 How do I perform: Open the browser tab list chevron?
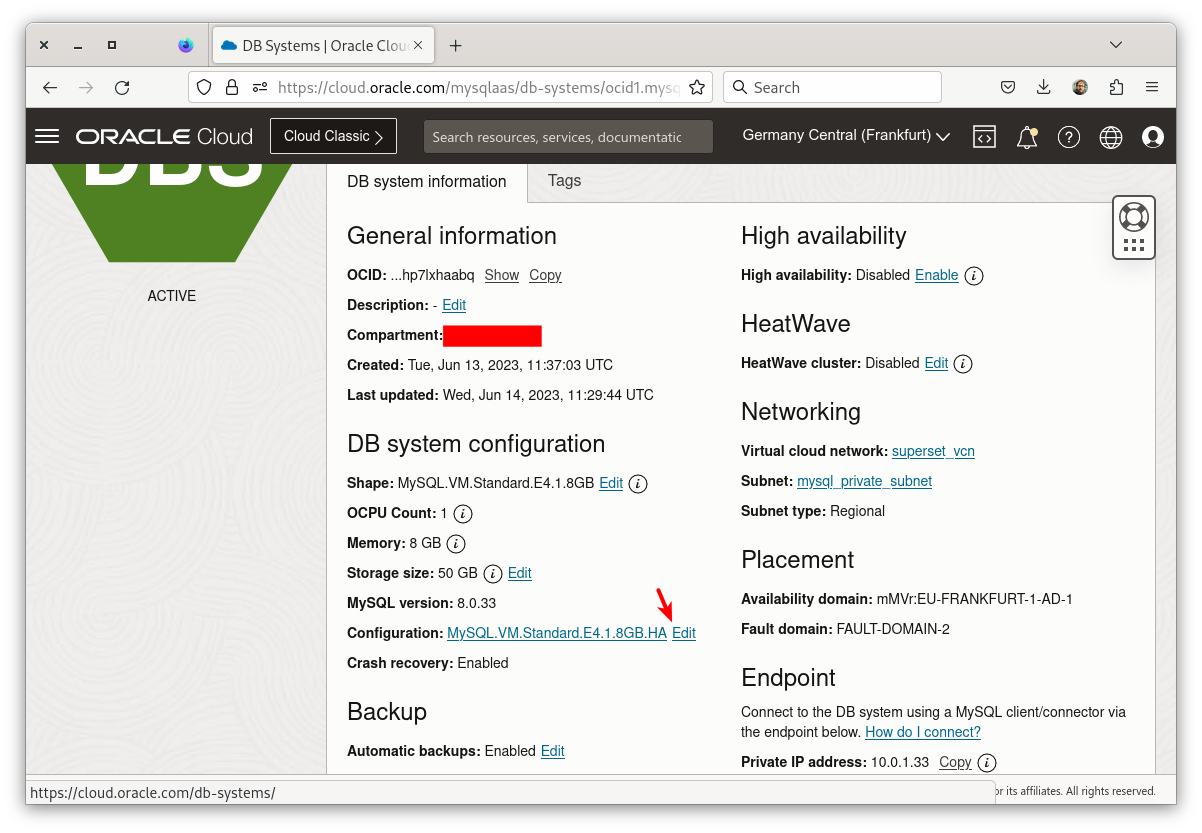click(x=1115, y=45)
